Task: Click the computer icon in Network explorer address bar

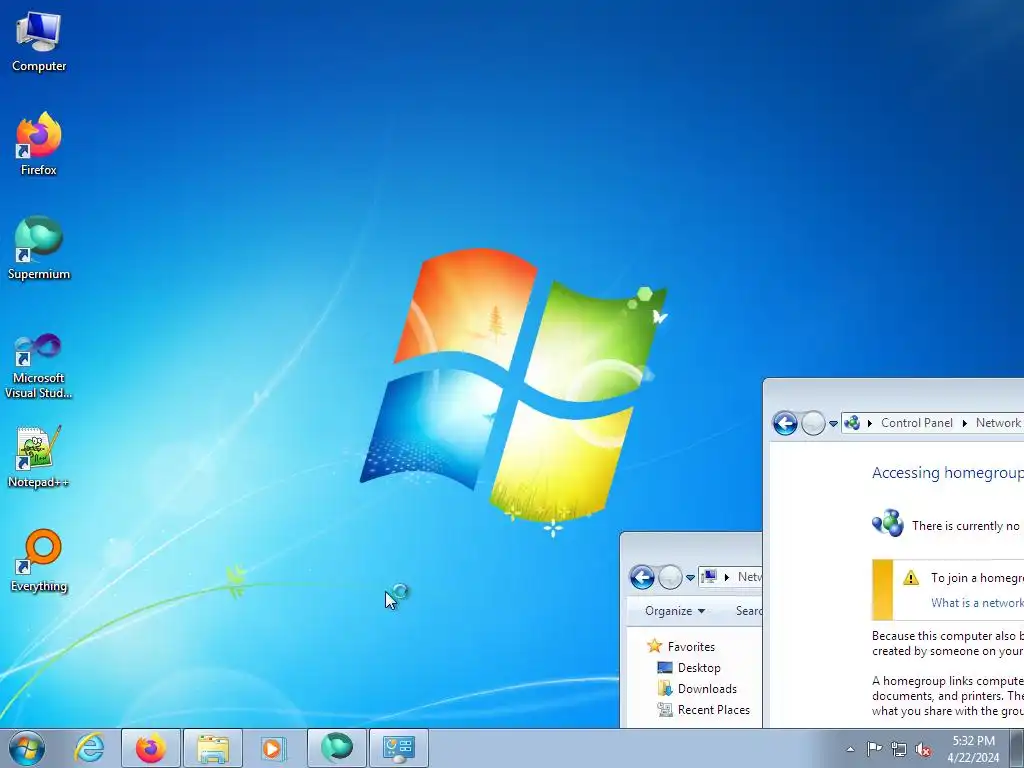Action: pos(709,577)
